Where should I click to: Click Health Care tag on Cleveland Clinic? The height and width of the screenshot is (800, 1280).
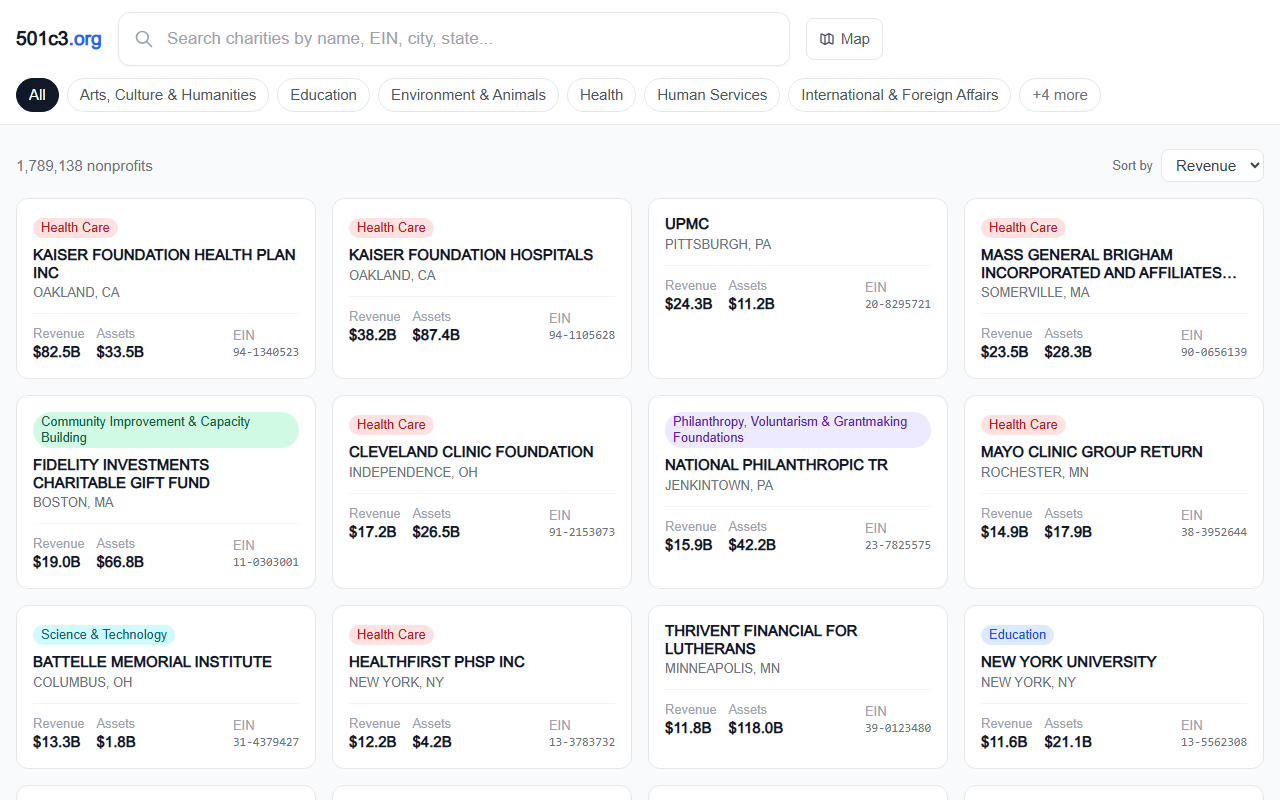pos(391,425)
